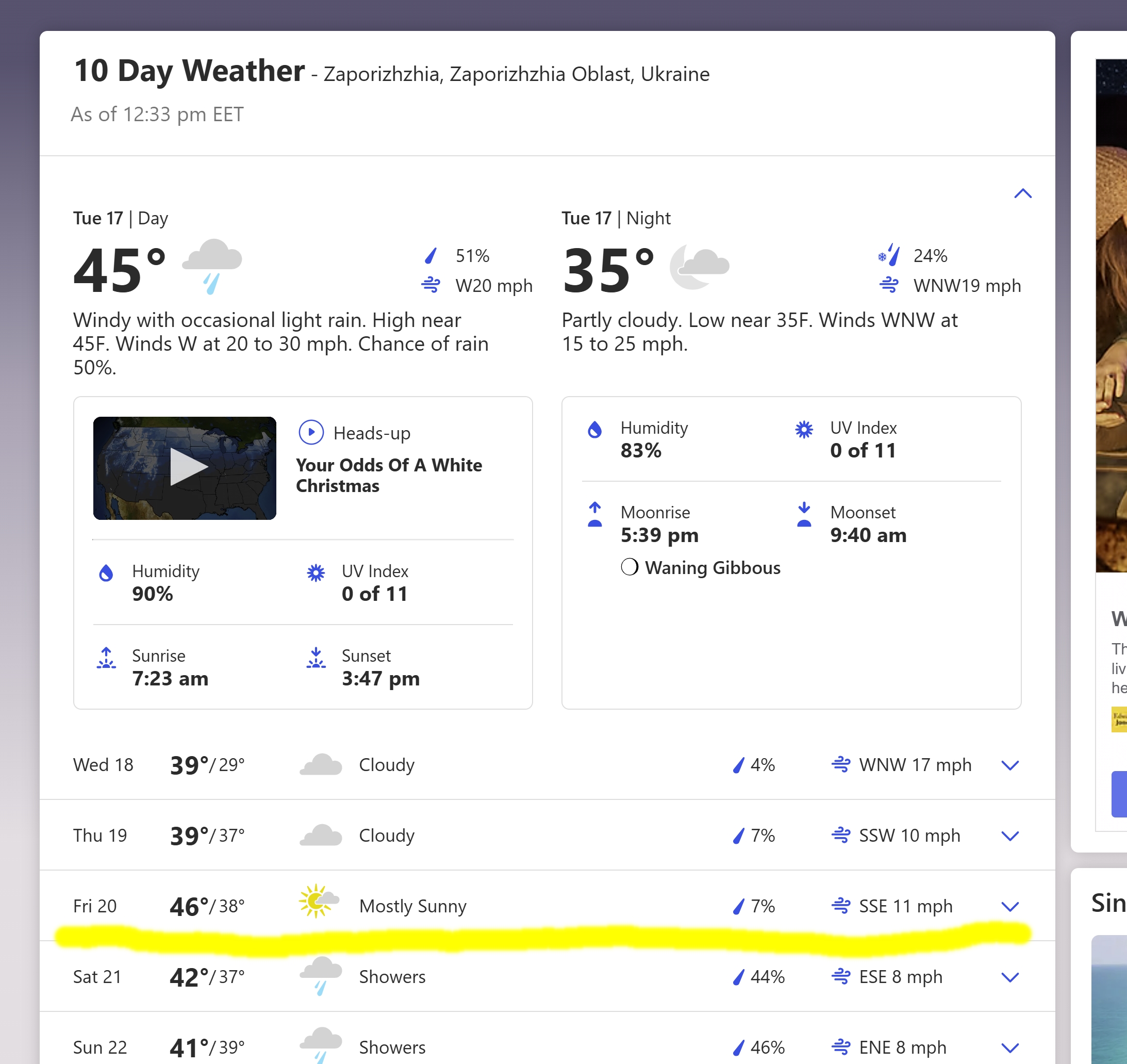The height and width of the screenshot is (1064, 1127).
Task: Expand the Fri 20 Mostly Sunny row
Action: pos(1009,906)
